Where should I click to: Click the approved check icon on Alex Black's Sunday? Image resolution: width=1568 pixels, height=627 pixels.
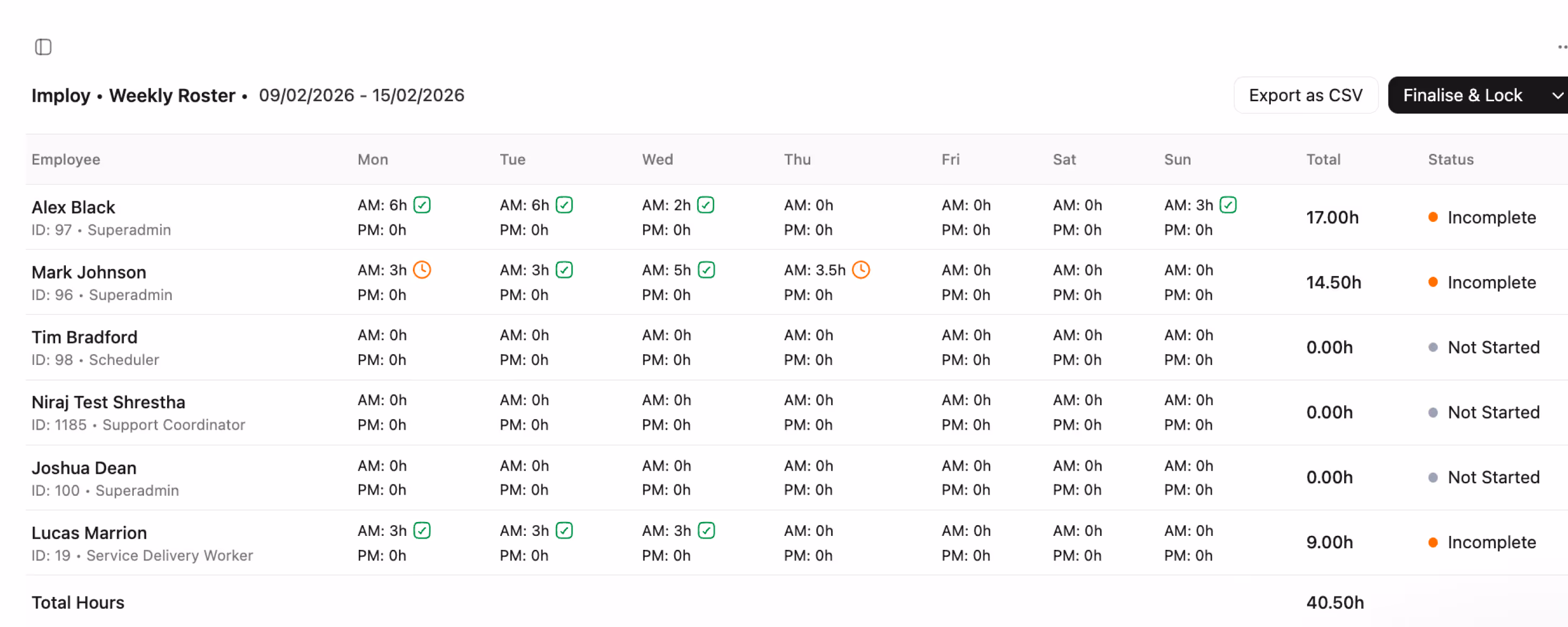click(1228, 205)
